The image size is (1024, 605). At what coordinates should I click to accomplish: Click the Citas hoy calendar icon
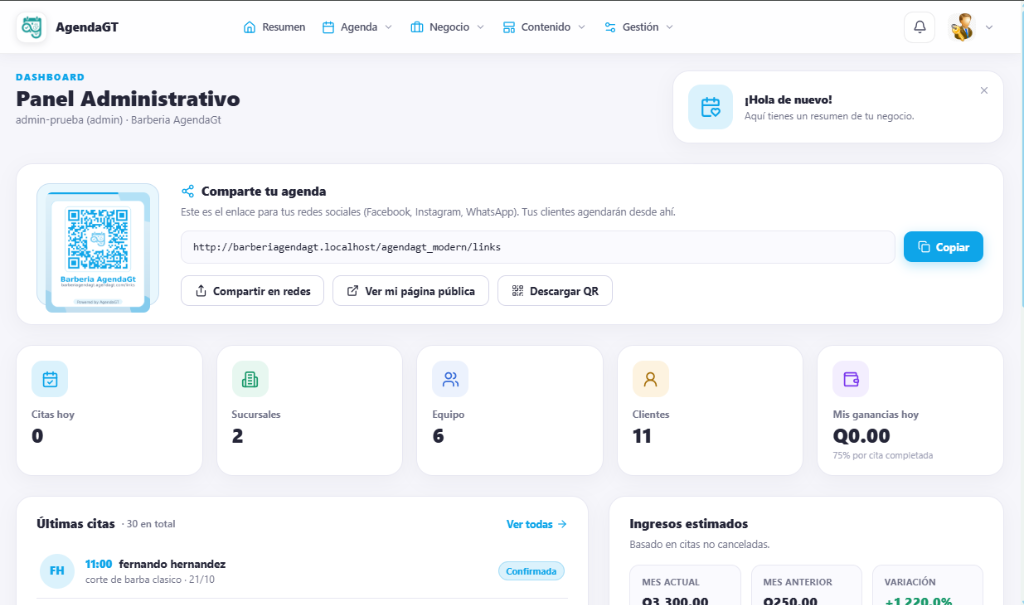[50, 379]
